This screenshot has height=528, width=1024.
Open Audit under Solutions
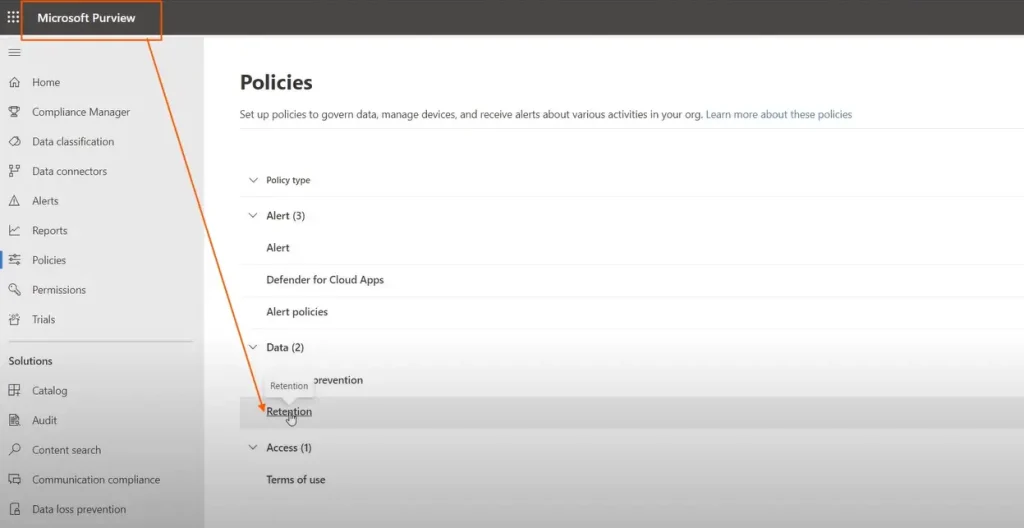click(x=44, y=420)
